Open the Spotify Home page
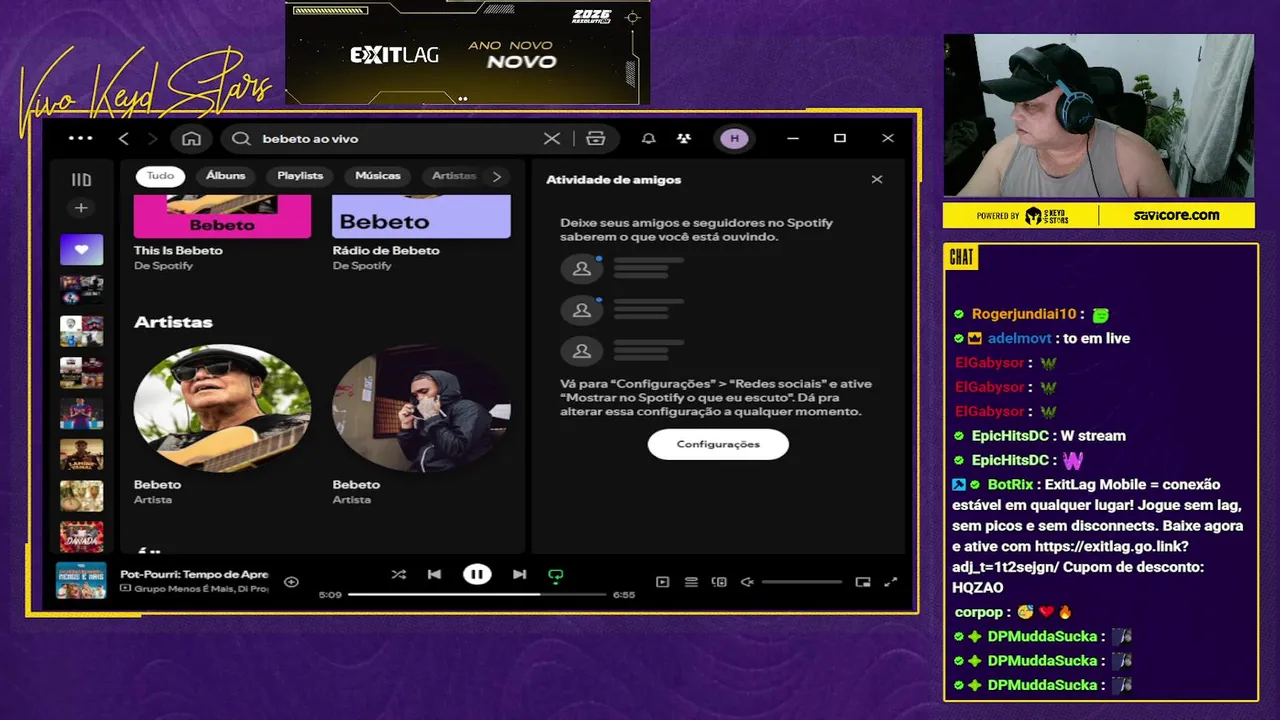Screen dimensions: 1280x720 point(192,138)
